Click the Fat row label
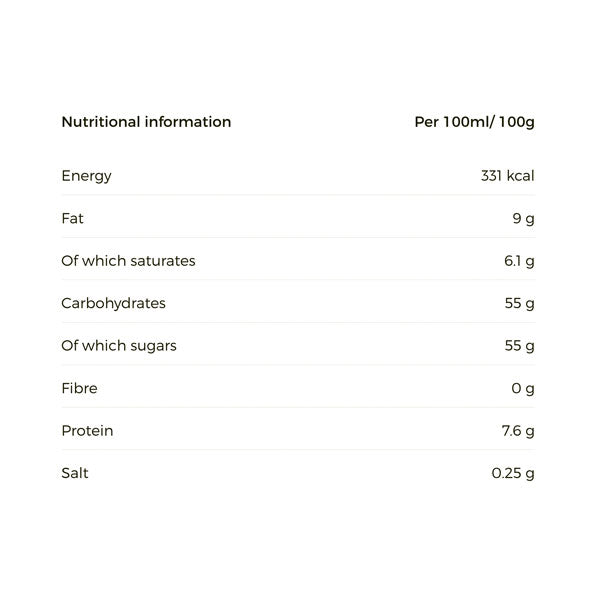 coord(73,218)
